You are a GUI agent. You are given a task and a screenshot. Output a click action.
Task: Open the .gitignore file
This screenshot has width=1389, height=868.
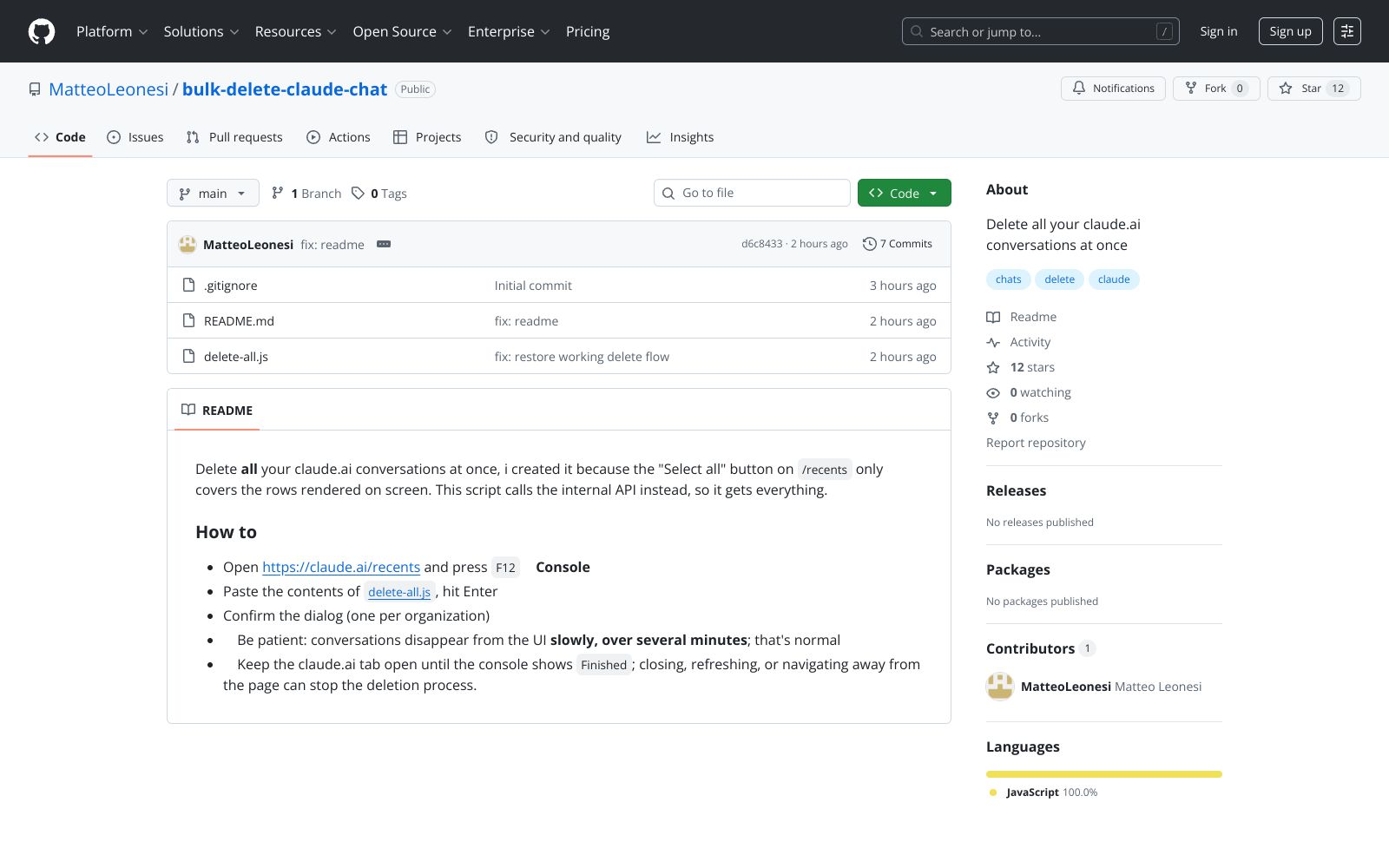[231, 286]
